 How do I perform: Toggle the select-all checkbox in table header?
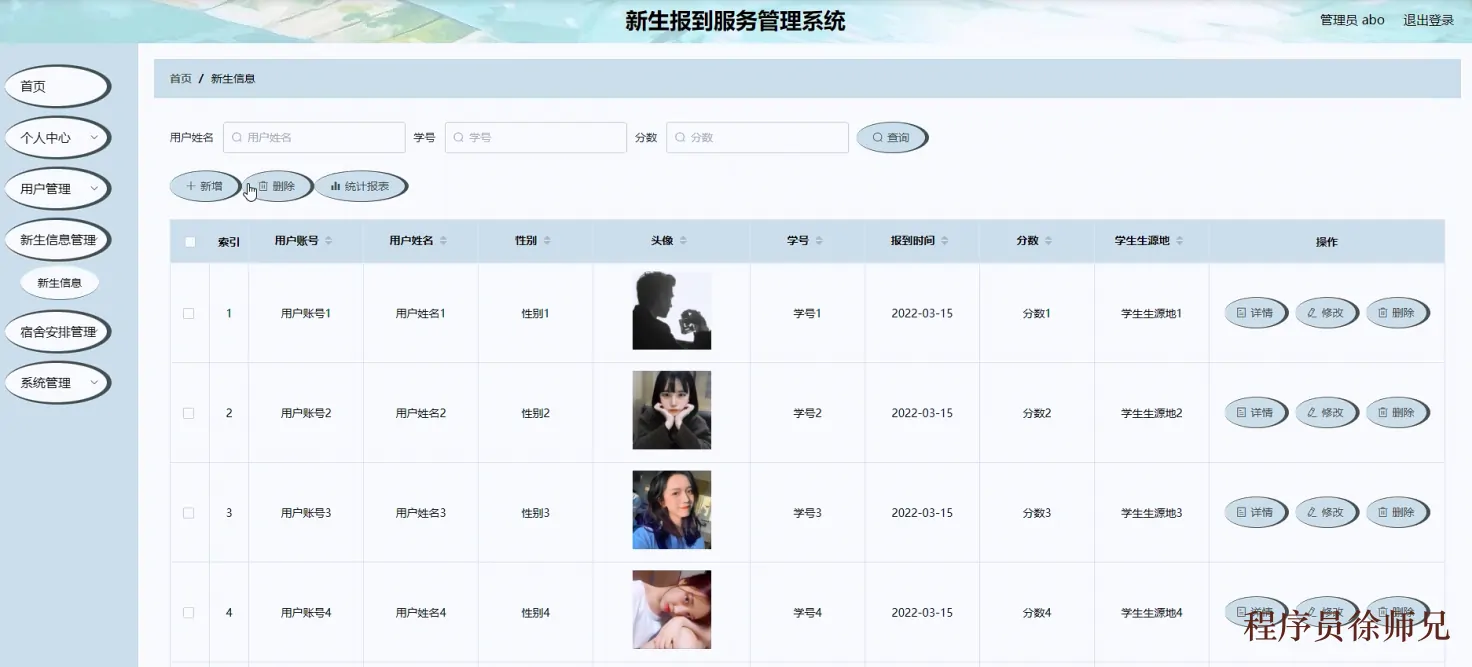point(190,241)
